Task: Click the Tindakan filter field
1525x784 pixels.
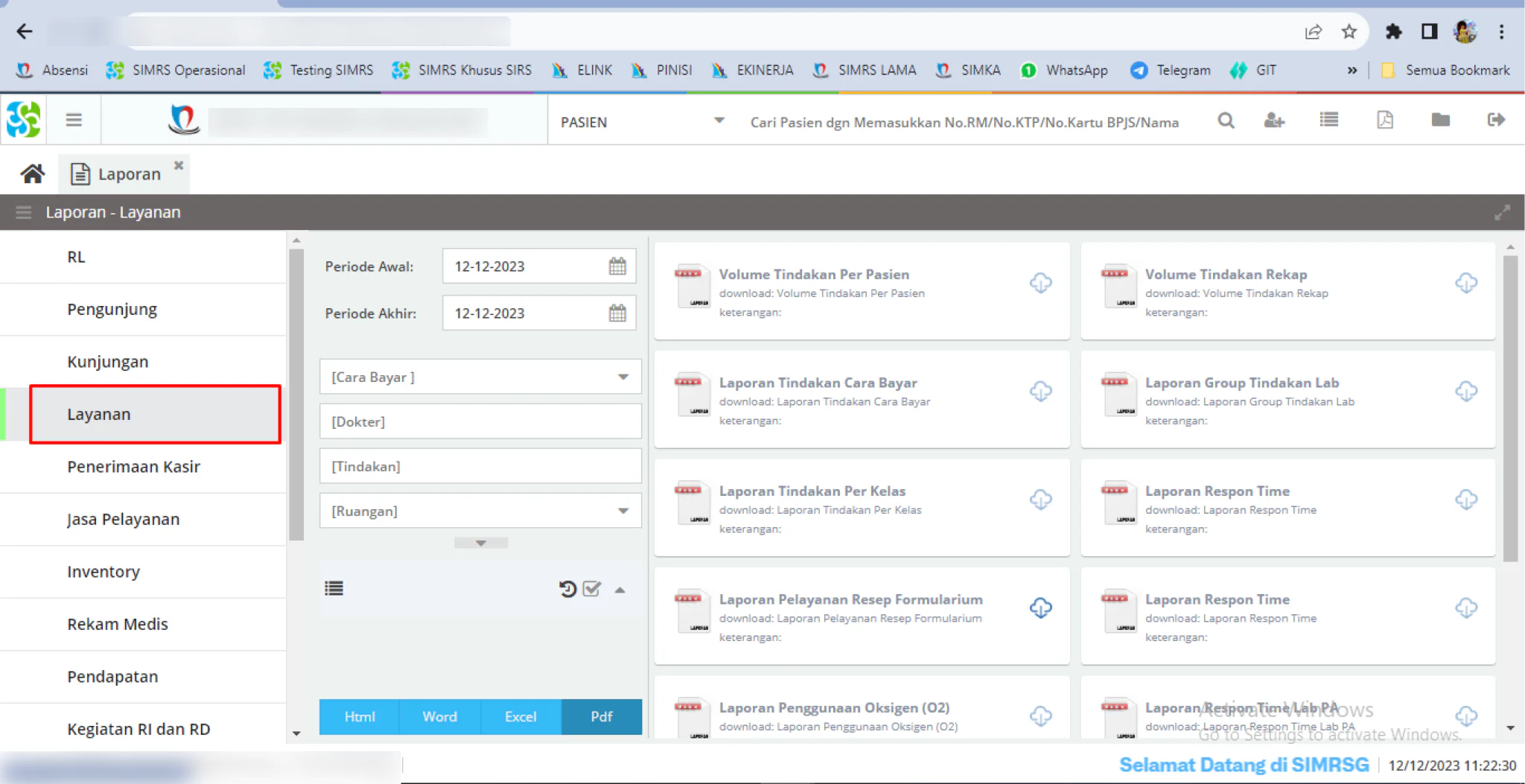Action: (480, 466)
